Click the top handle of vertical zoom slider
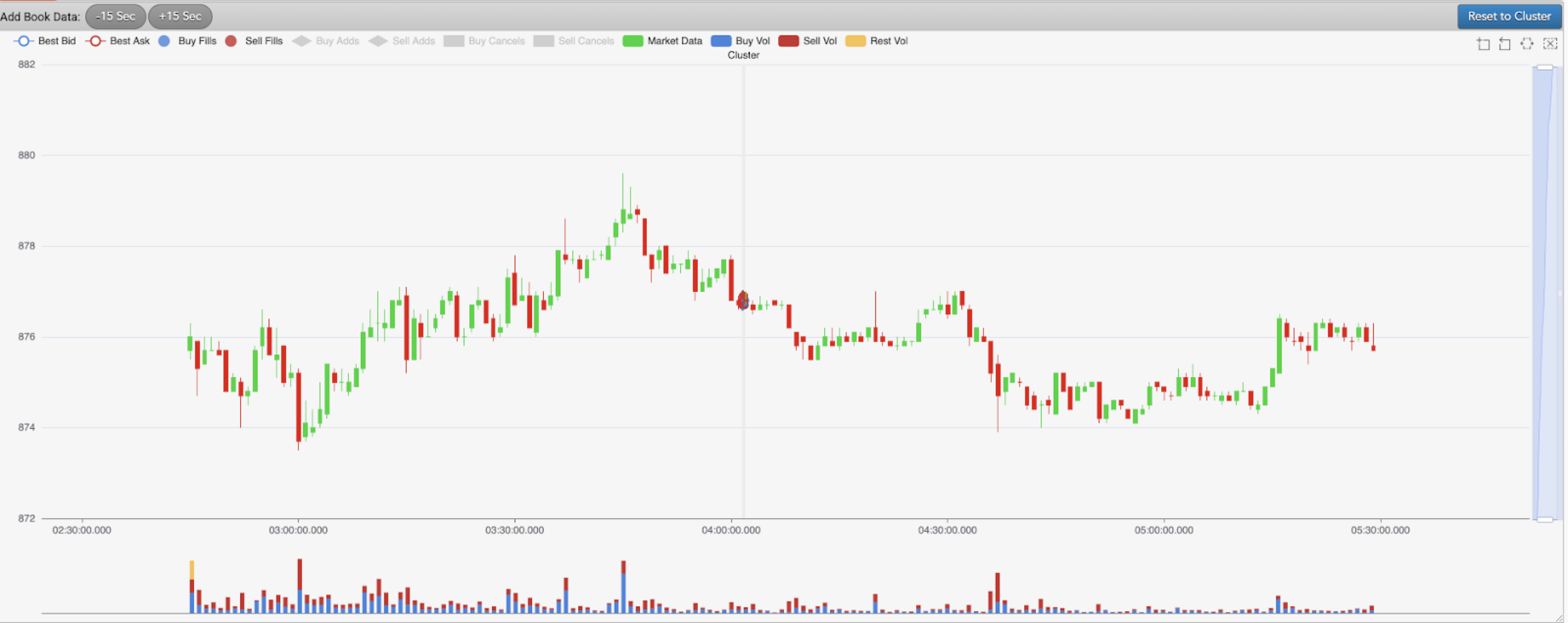1568x623 pixels. click(x=1545, y=68)
